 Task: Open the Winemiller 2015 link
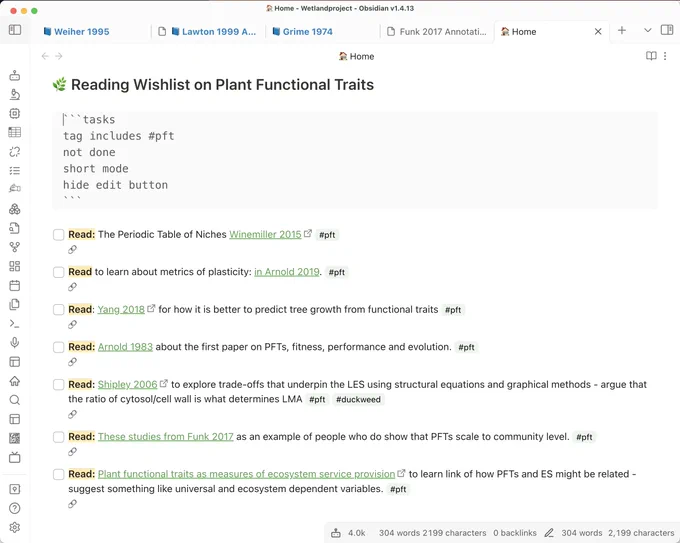(265, 235)
